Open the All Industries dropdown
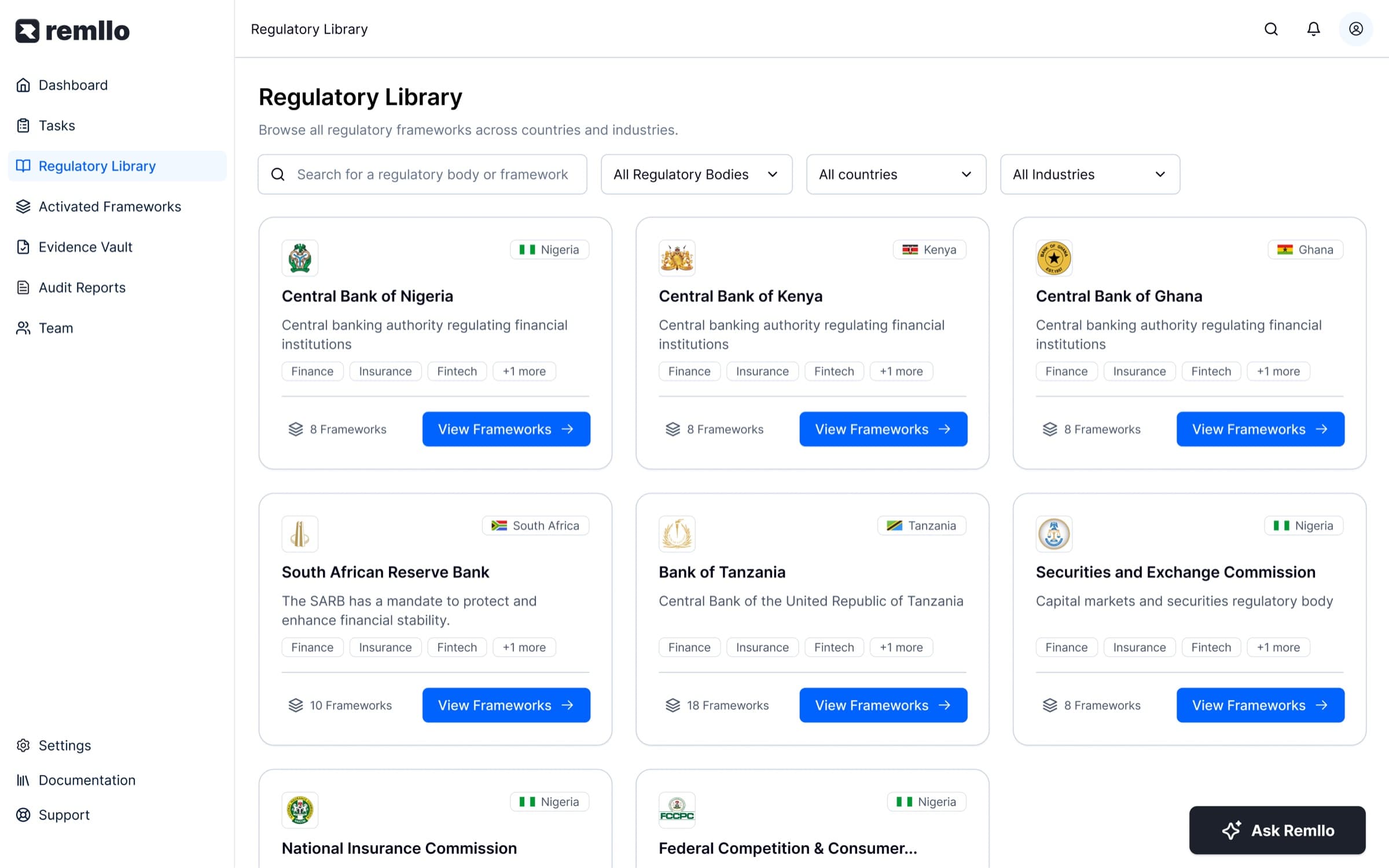 tap(1090, 174)
